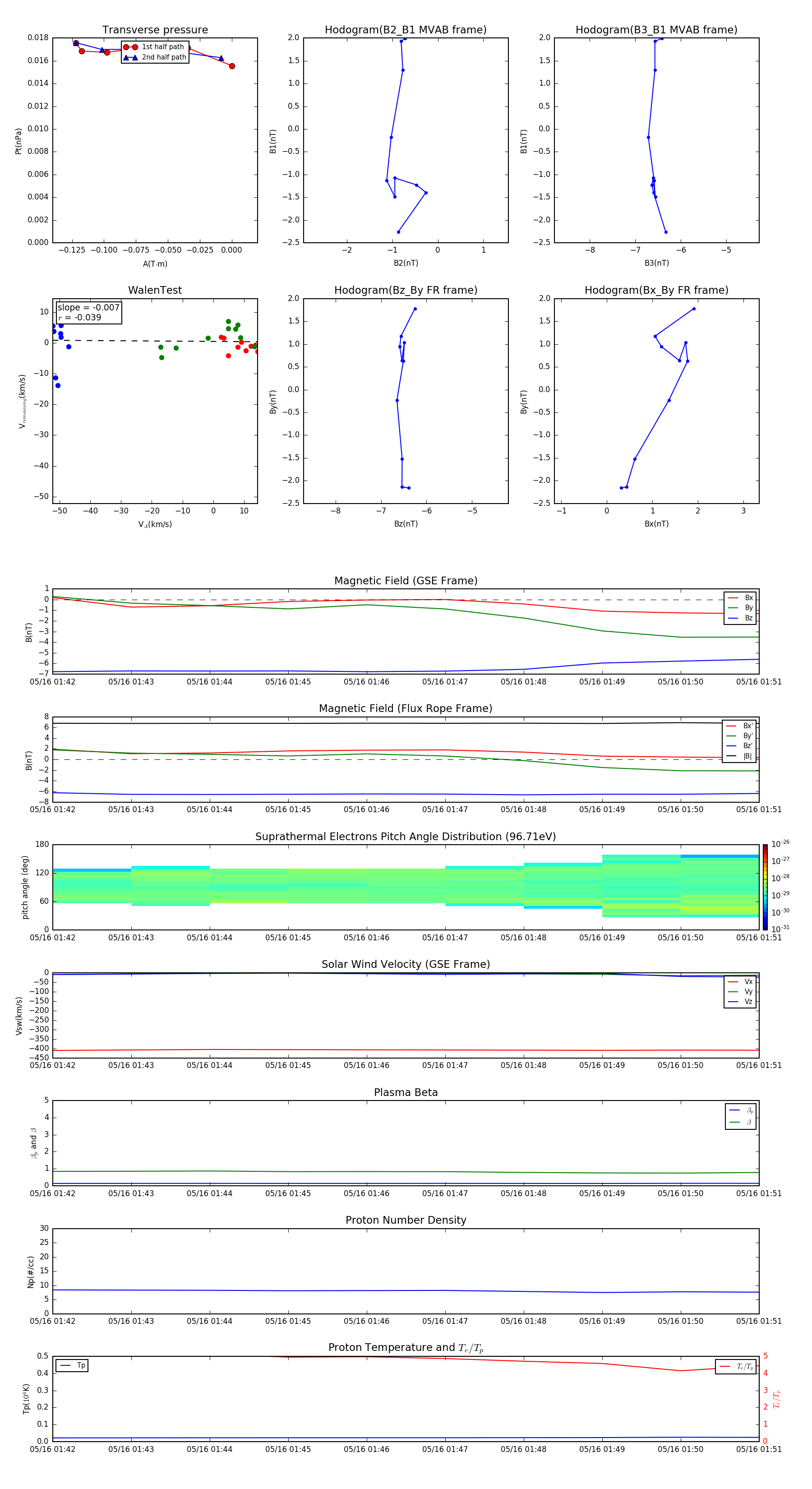Viewport: 812px width, 1489px height.
Task: Click the 'Bz' entry in GSE magnetic field legend
Action: pyautogui.click(x=740, y=618)
